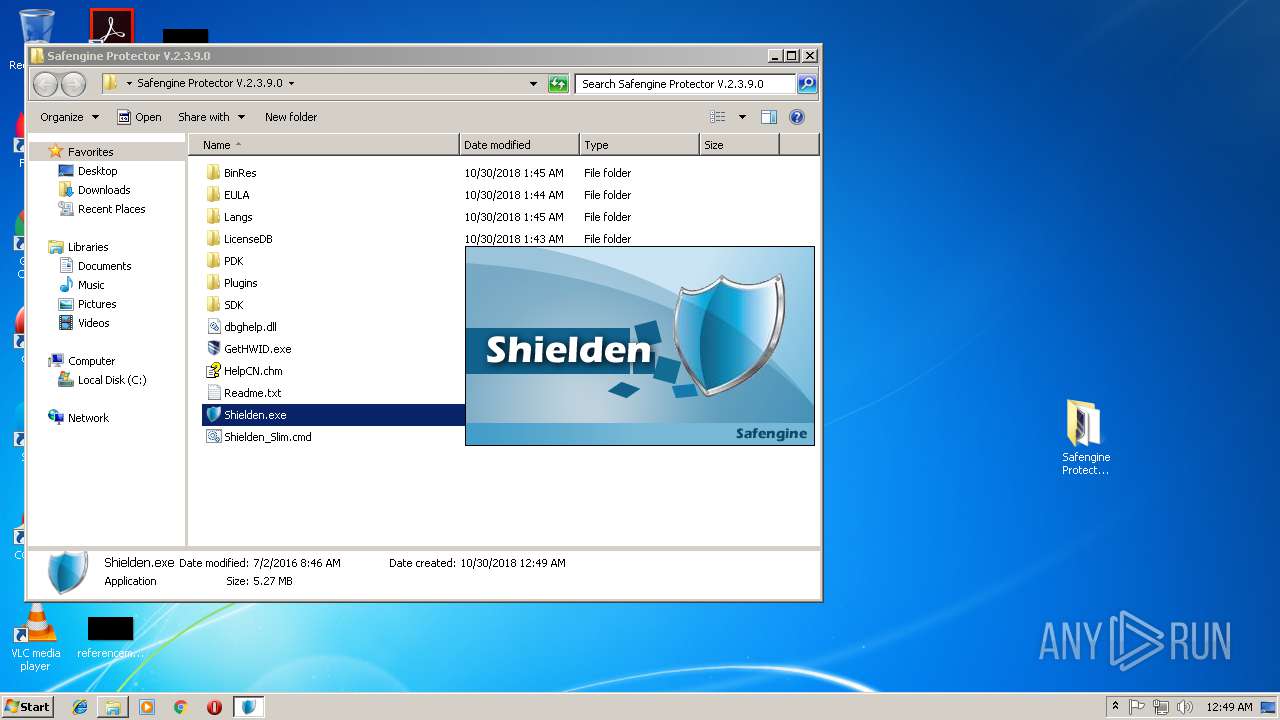Show hidden system tray icons

point(1115,707)
